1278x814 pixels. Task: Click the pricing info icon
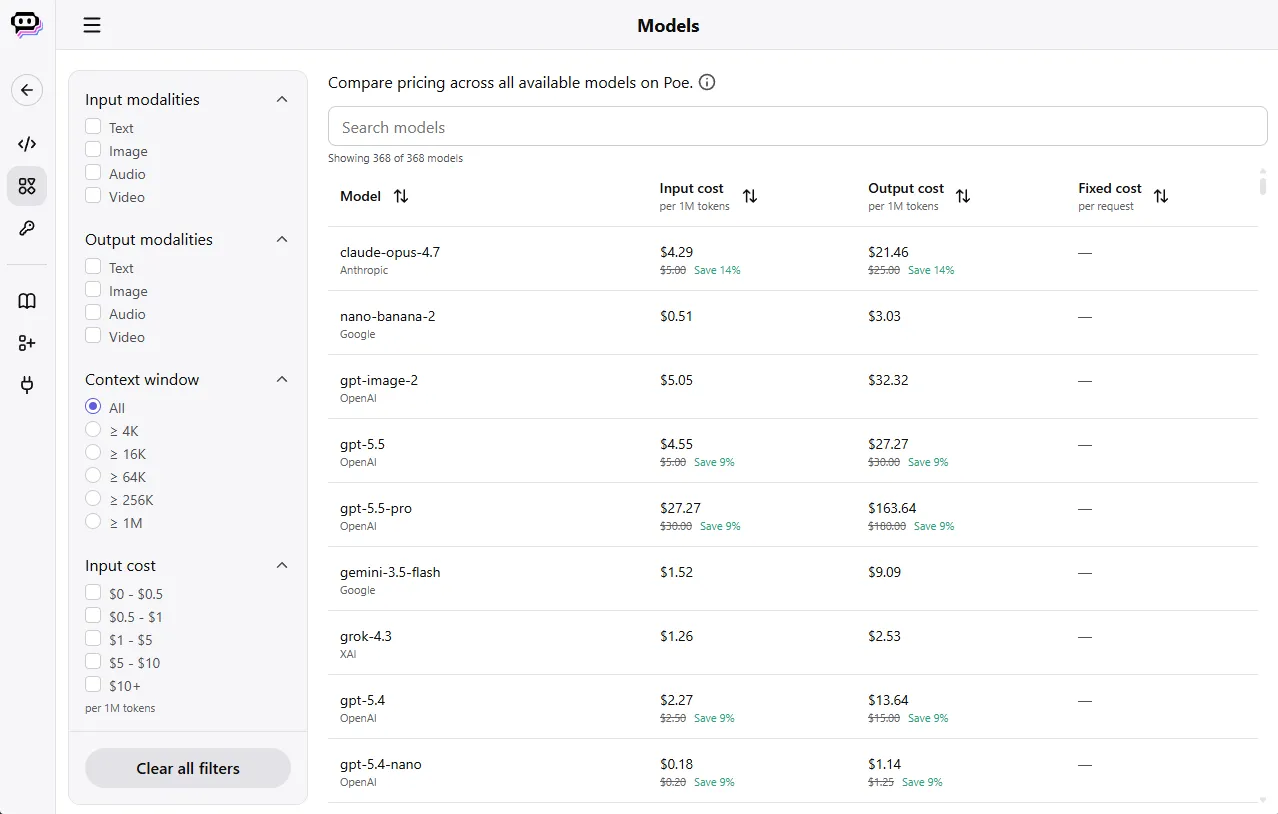[x=707, y=83]
